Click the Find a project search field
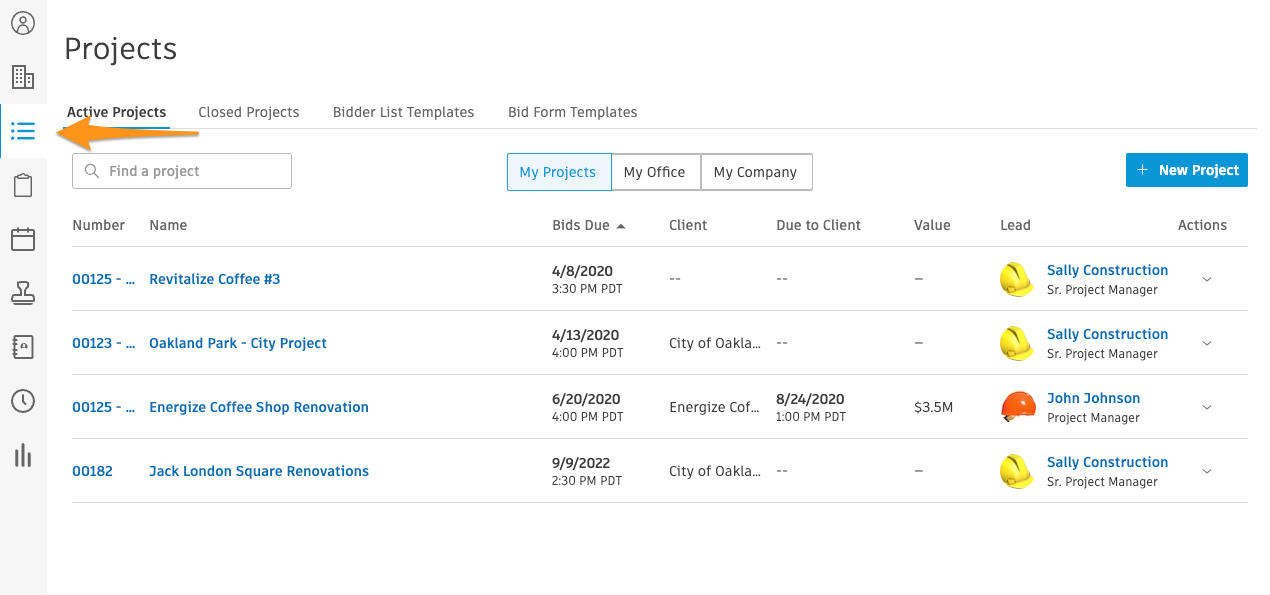This screenshot has height=595, width=1270. pos(182,171)
